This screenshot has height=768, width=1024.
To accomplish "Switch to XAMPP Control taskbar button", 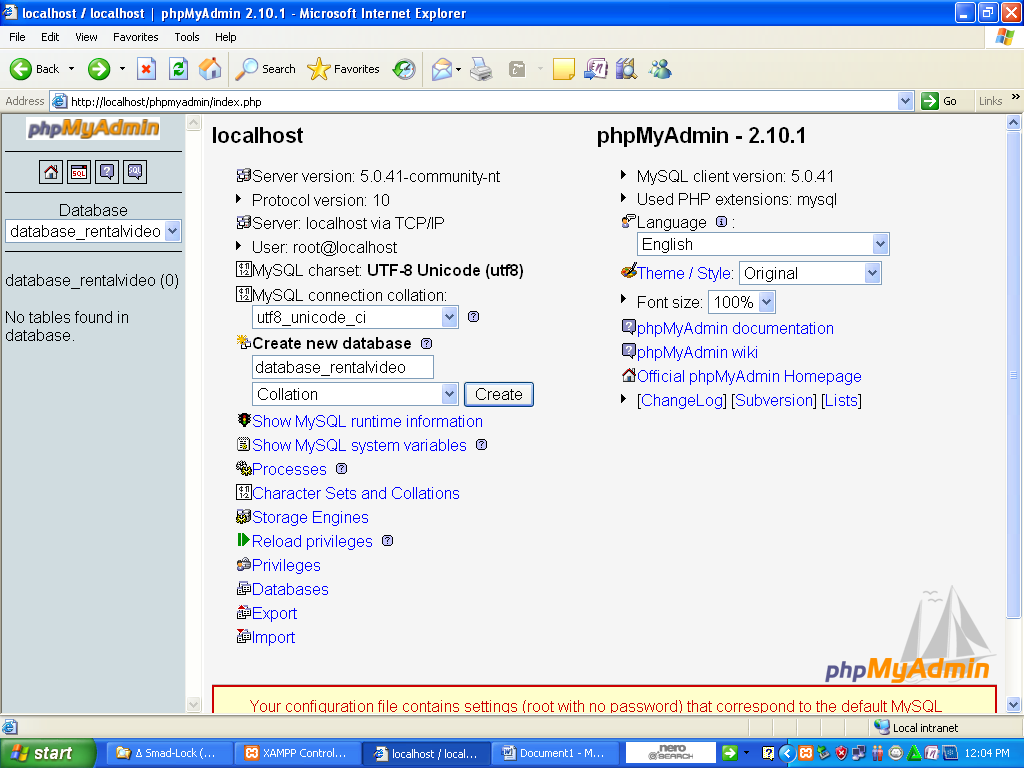I will coord(296,753).
